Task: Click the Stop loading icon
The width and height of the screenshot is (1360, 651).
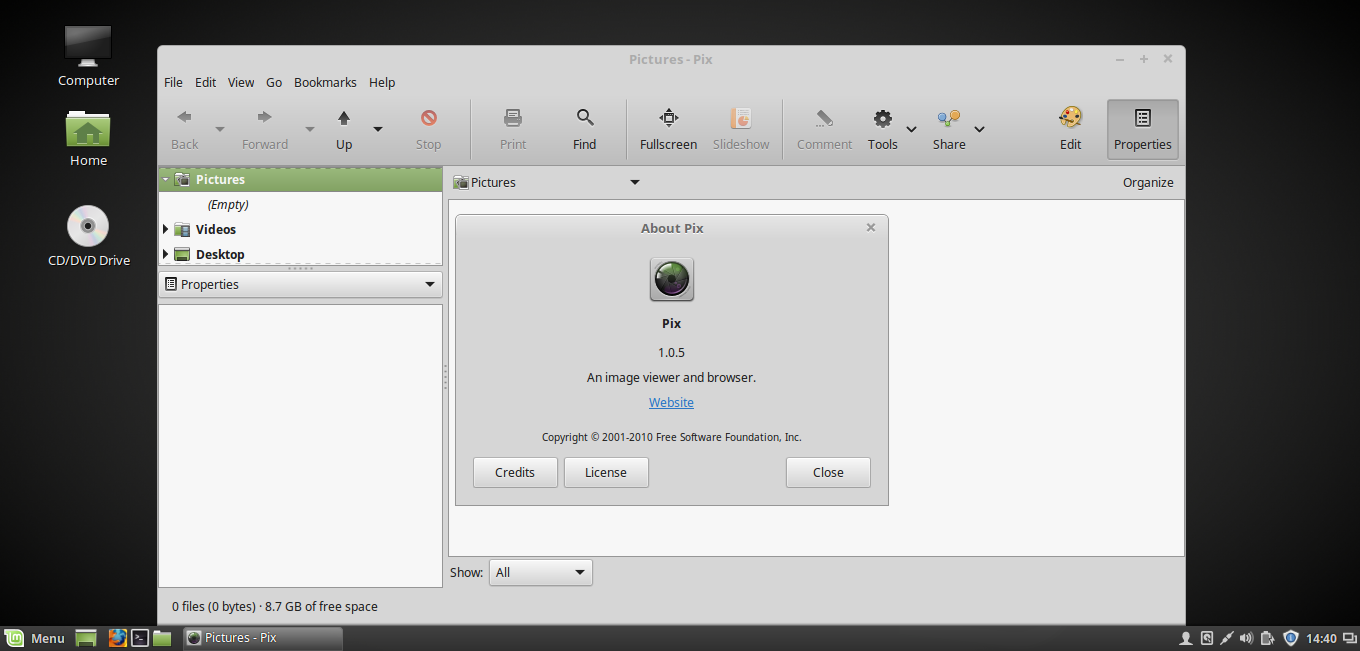Action: click(429, 118)
